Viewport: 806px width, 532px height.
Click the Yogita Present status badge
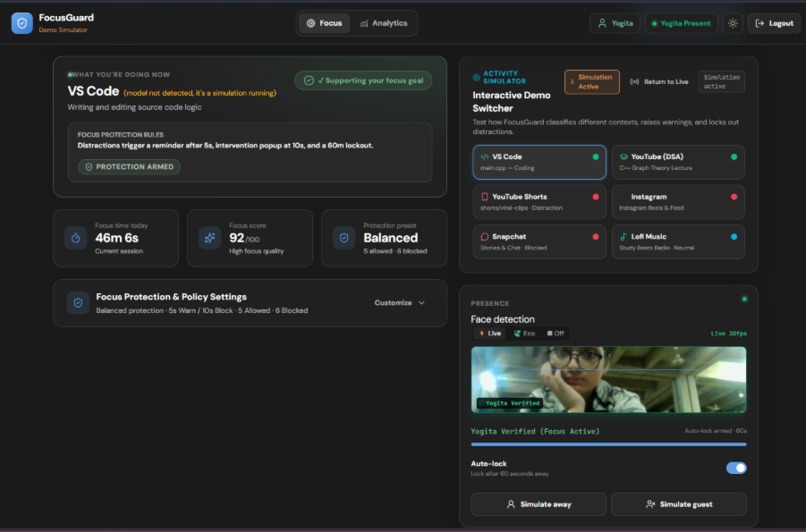[x=681, y=23]
